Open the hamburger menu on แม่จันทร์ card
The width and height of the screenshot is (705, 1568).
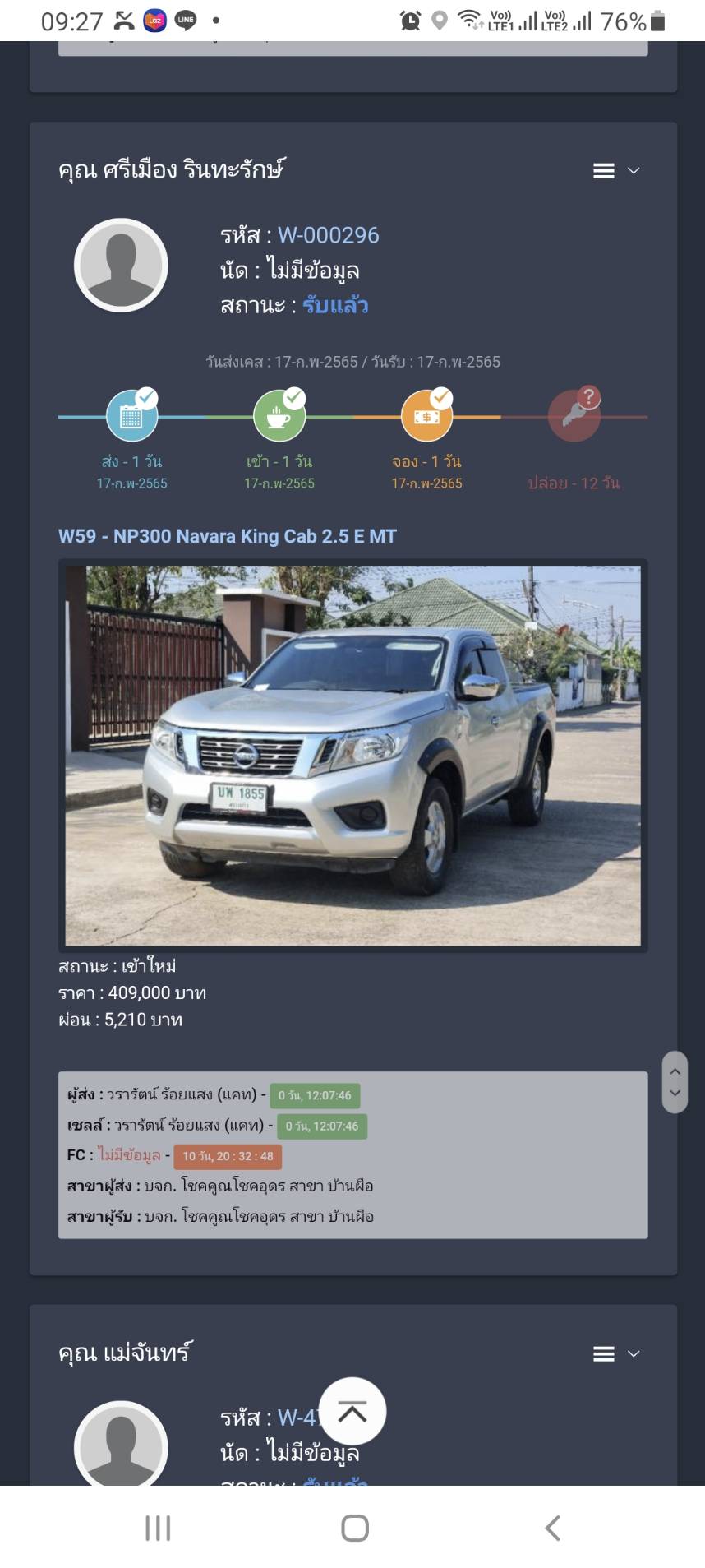(604, 1354)
